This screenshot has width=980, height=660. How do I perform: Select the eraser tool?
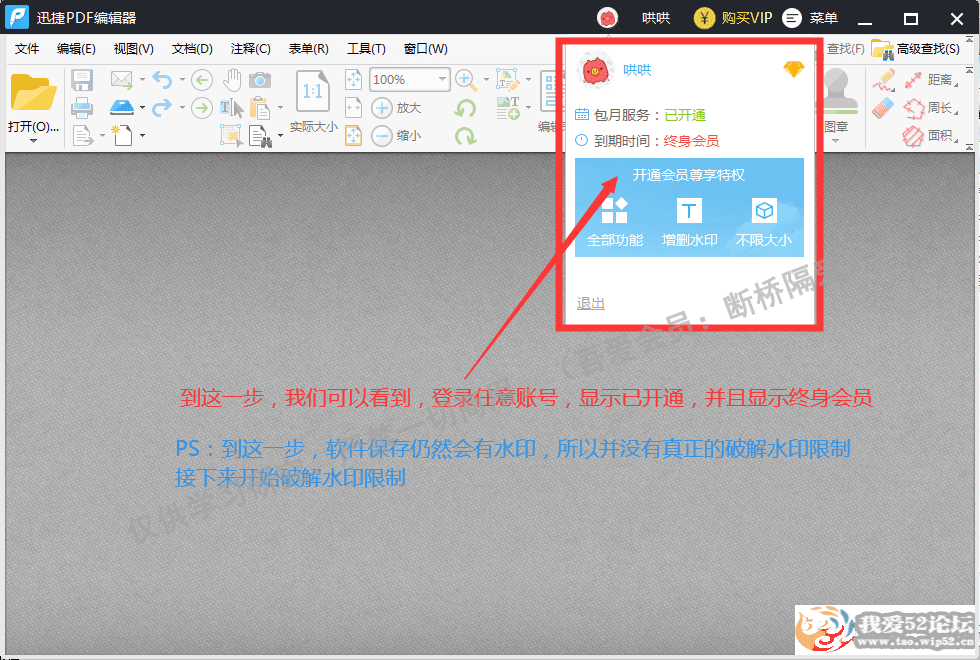883,108
